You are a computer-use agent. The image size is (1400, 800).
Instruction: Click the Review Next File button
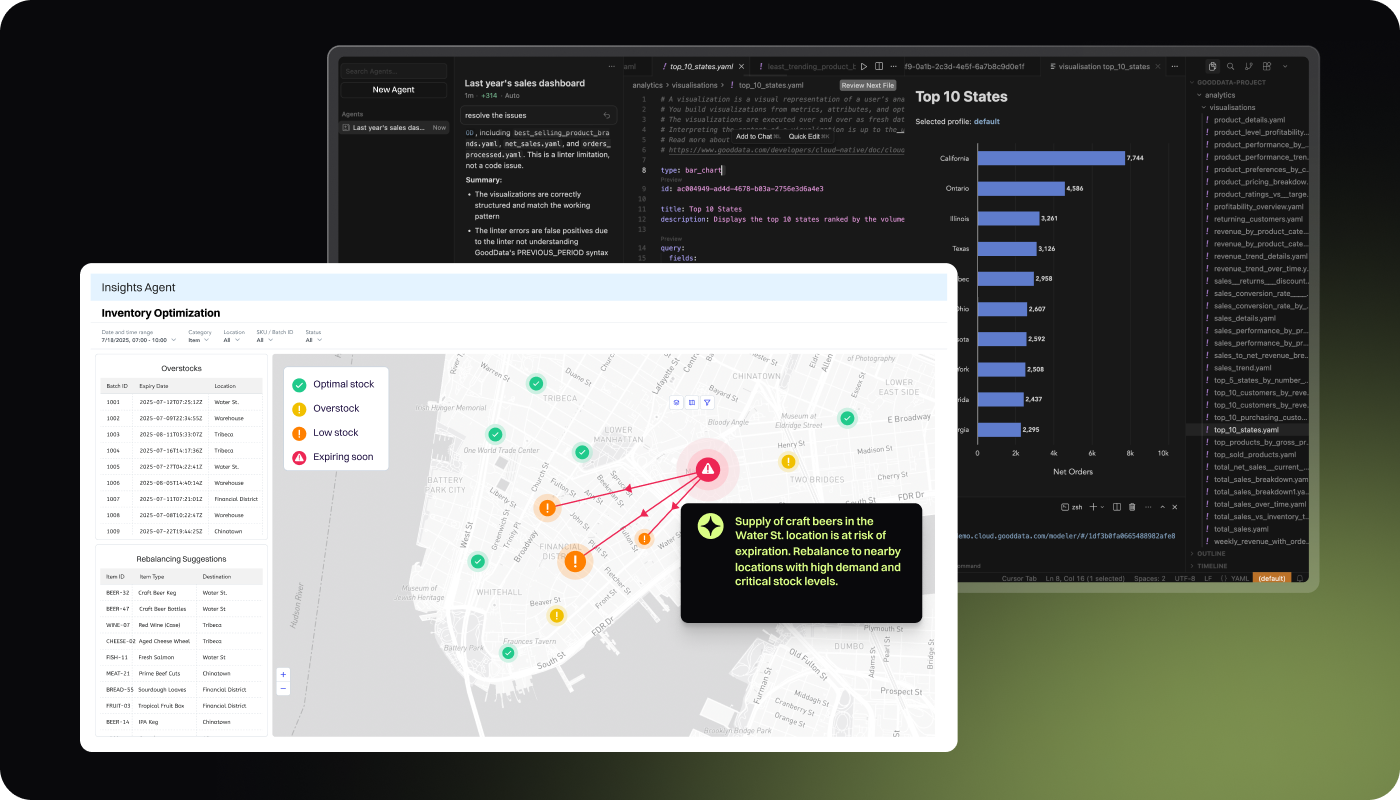point(867,85)
